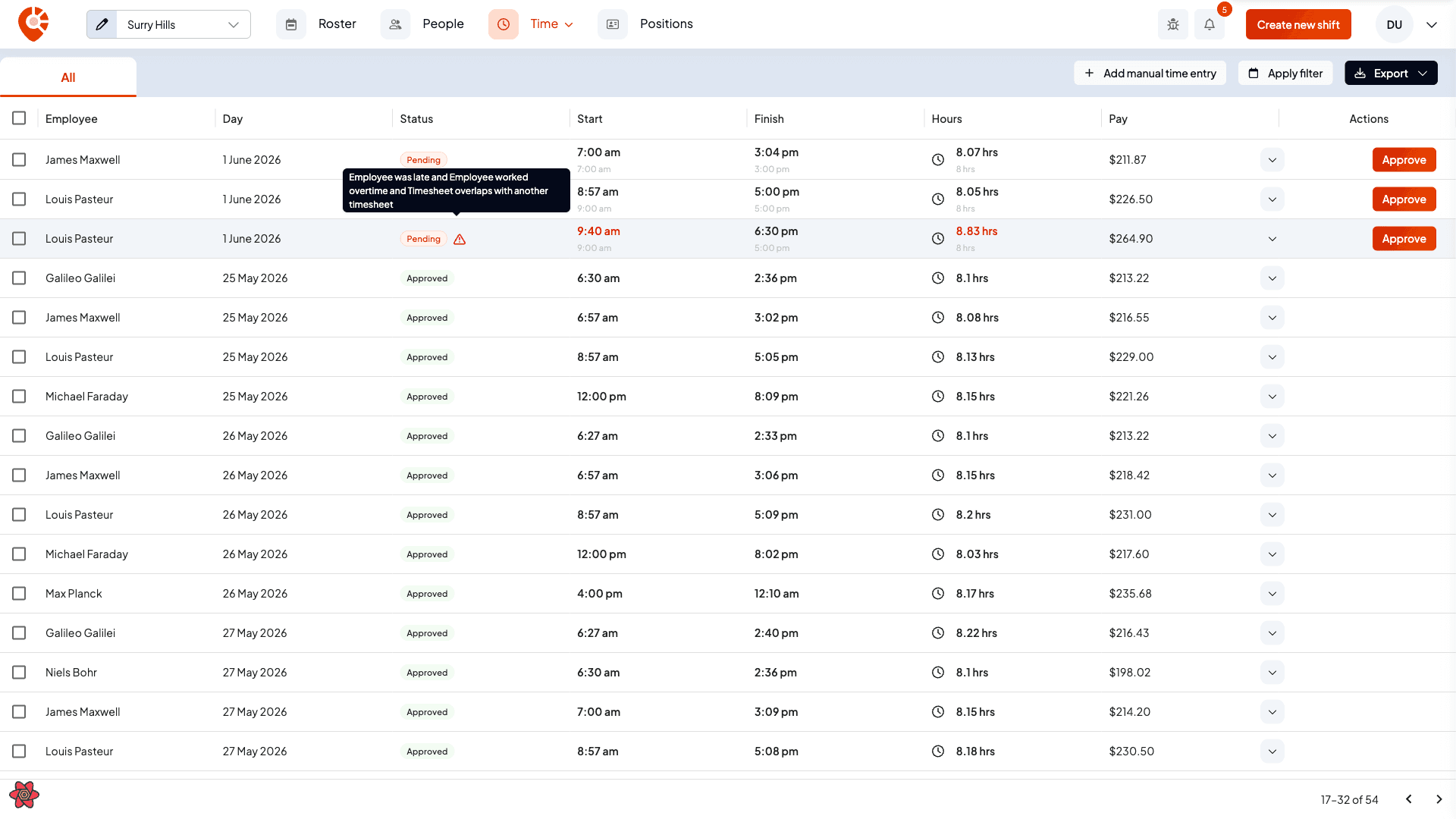The width and height of the screenshot is (1456, 819).
Task: Click clock icon next to 8.03 hrs
Action: 938,554
